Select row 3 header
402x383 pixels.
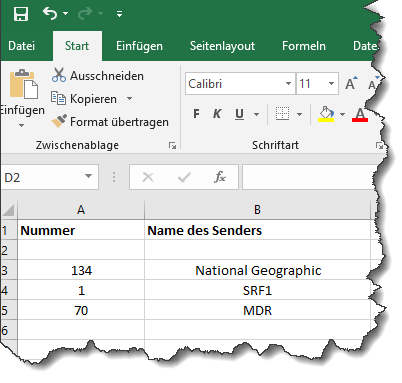pyautogui.click(x=9, y=270)
